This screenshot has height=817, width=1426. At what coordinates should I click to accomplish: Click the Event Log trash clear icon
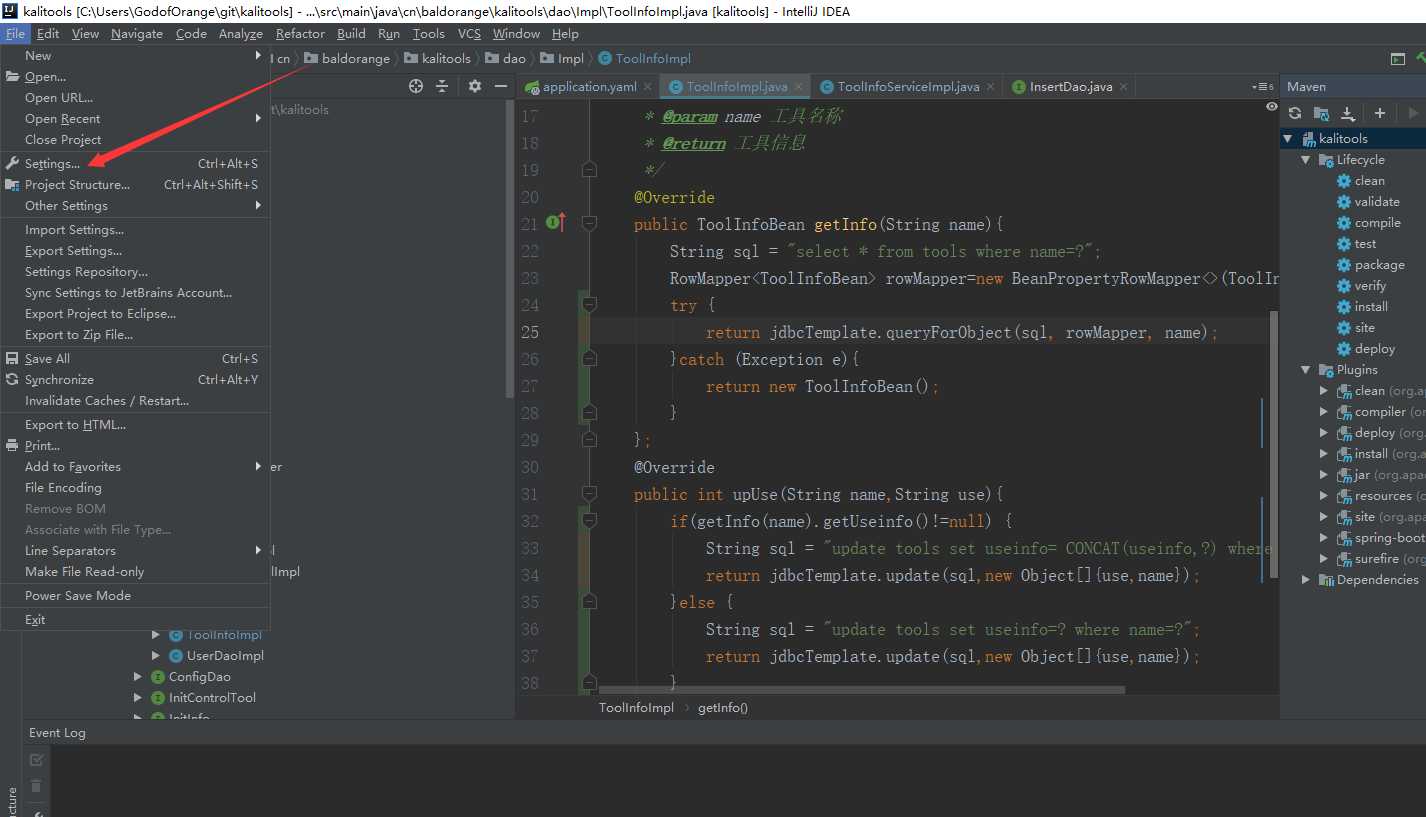(x=37, y=786)
